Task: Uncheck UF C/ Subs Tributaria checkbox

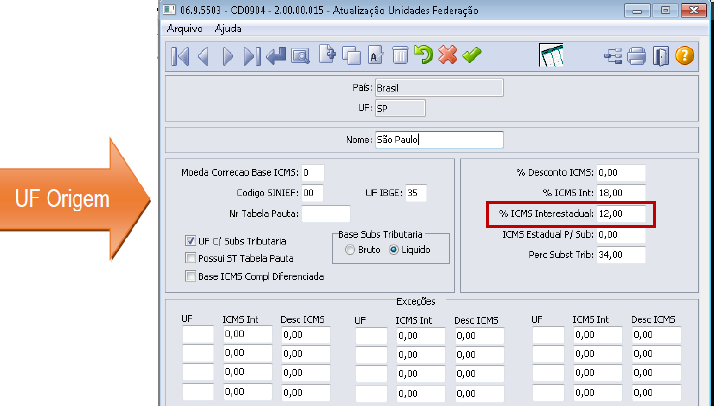Action: 190,241
